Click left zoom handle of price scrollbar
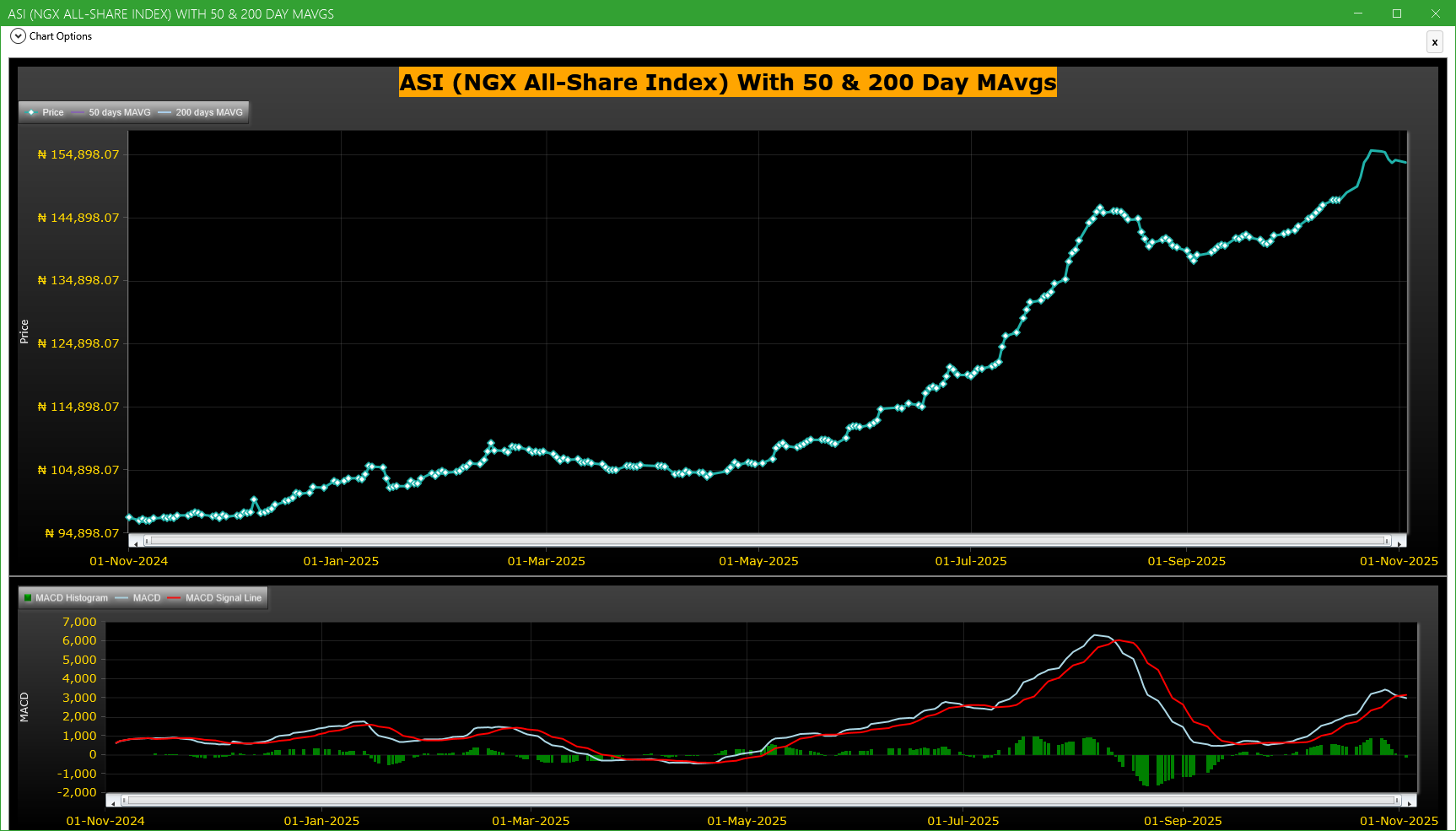This screenshot has width=1456, height=831. click(x=147, y=541)
